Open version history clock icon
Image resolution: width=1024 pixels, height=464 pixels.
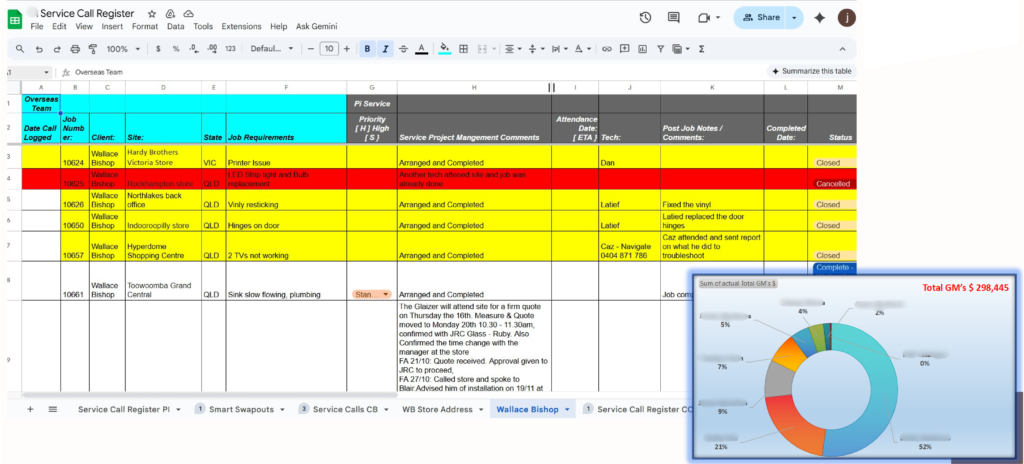(x=645, y=17)
